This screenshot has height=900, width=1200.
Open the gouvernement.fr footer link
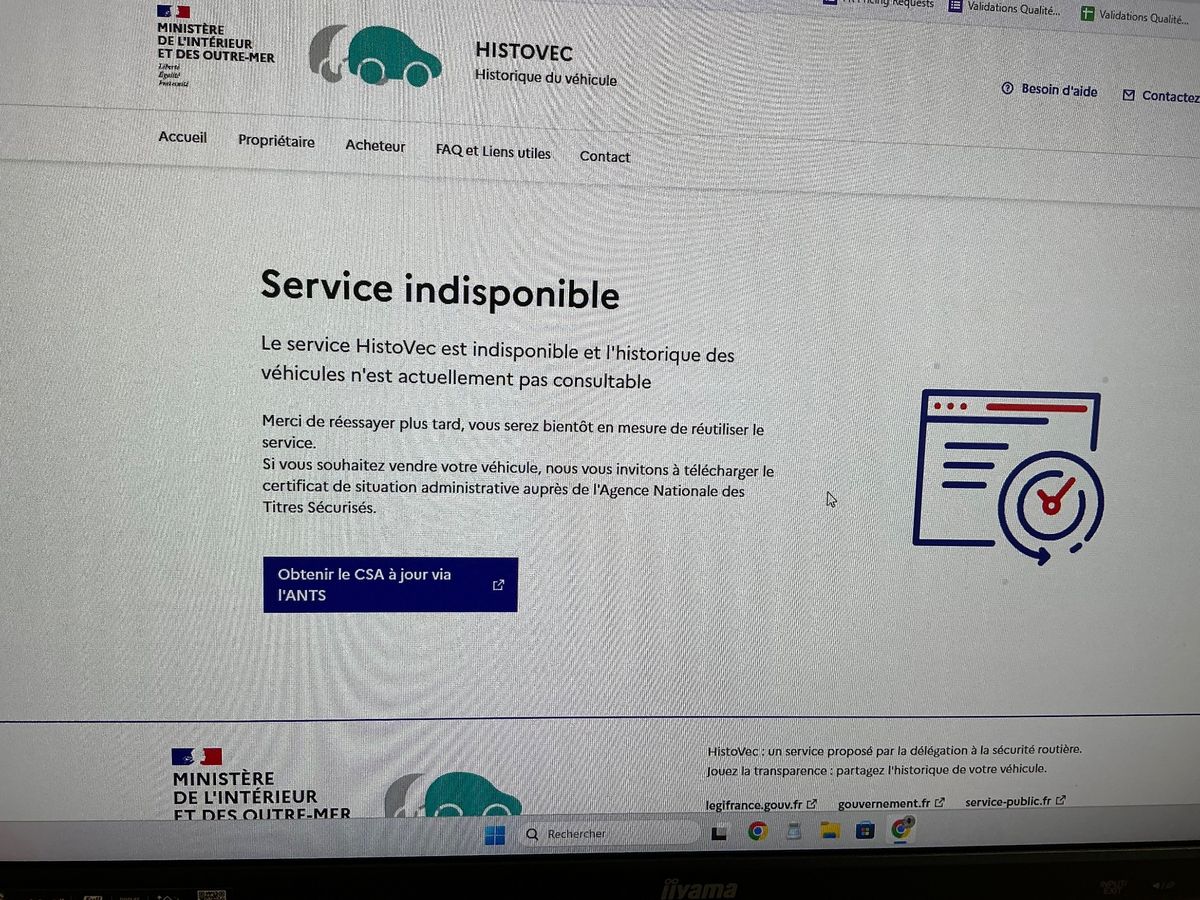(x=891, y=803)
